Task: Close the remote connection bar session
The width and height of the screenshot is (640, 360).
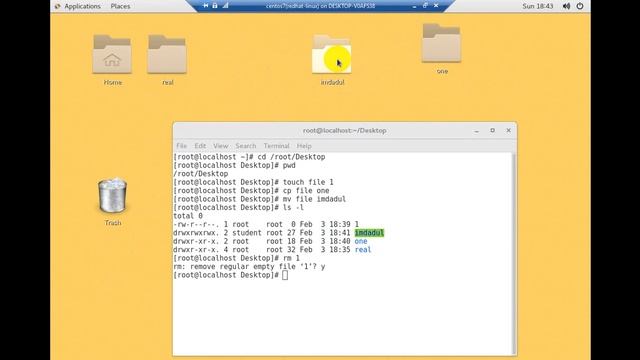Action: click(436, 6)
